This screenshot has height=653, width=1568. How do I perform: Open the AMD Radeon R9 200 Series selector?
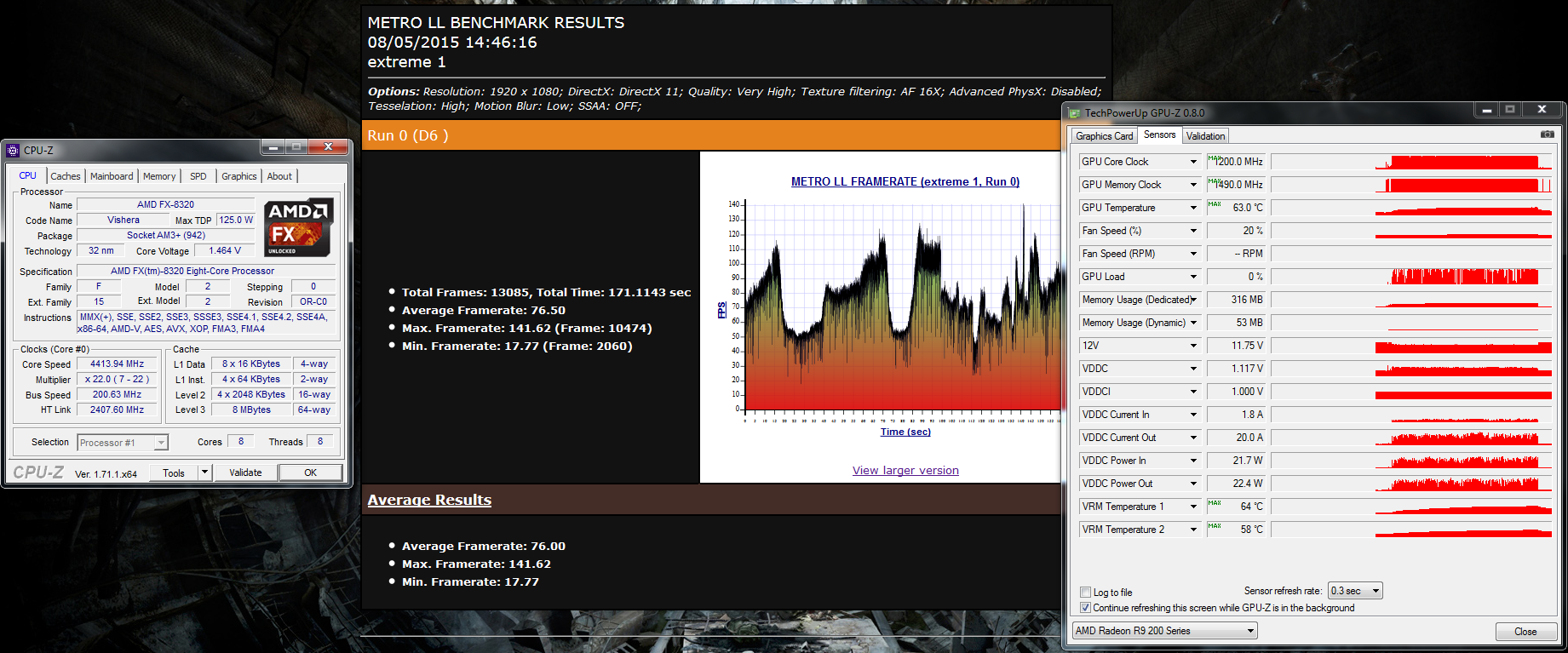pos(1165,631)
